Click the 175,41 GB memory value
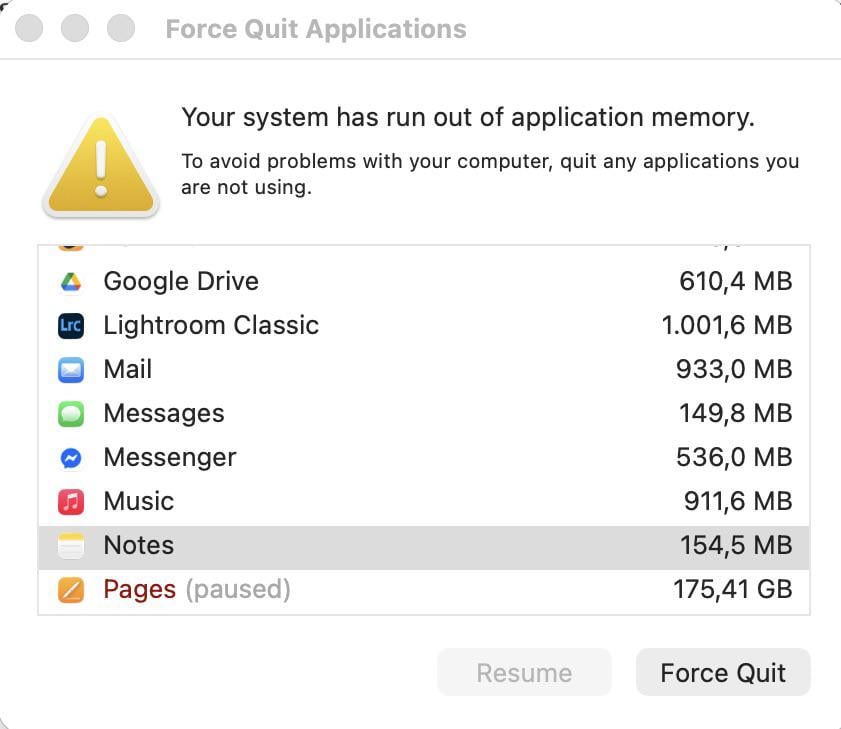 (732, 590)
